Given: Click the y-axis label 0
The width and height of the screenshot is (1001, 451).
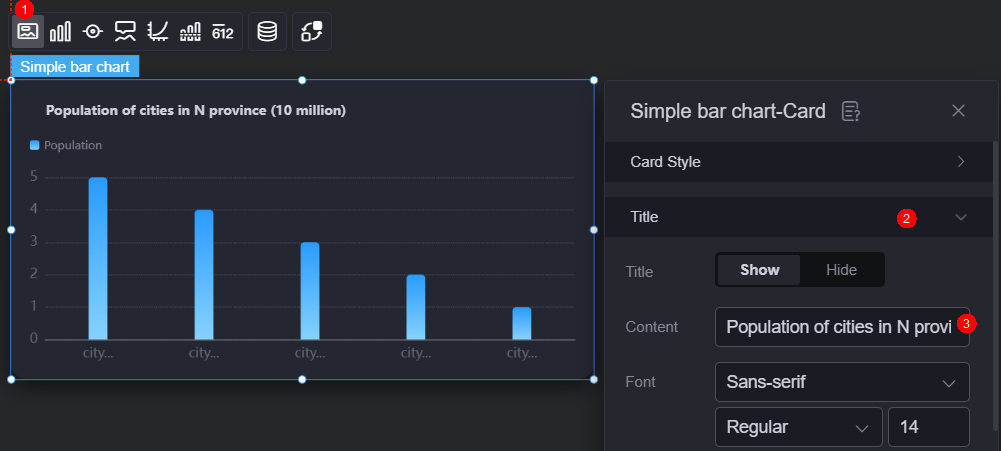Looking at the screenshot, I should tap(34, 339).
